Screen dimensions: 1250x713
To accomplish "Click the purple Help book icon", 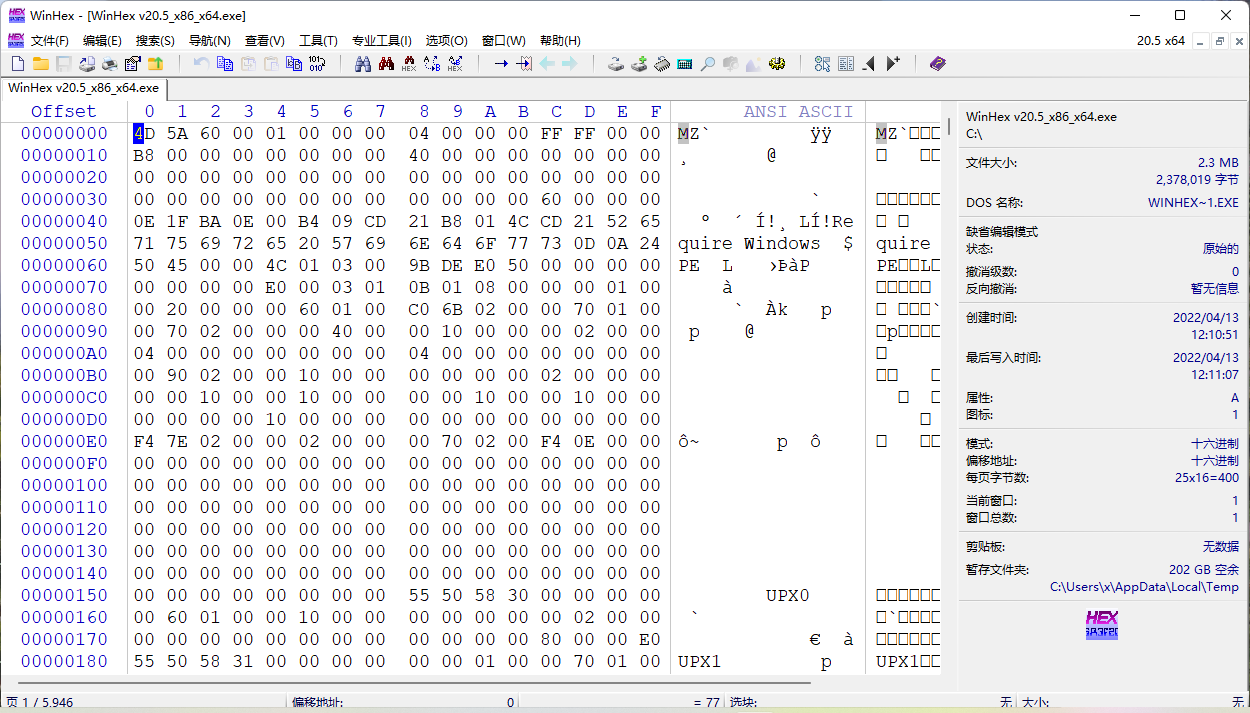I will [x=937, y=64].
